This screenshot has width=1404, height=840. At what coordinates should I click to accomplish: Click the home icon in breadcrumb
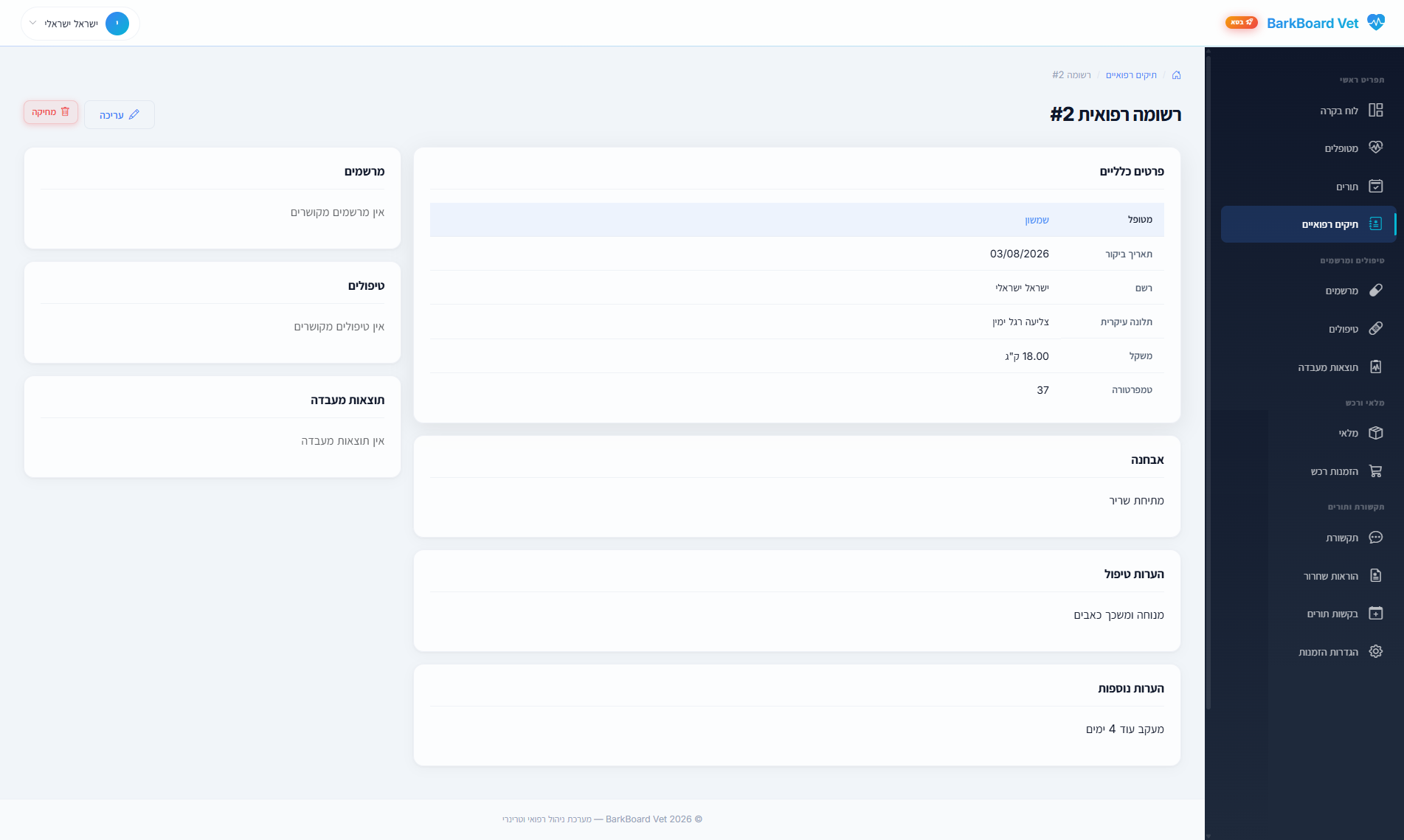(x=1176, y=75)
